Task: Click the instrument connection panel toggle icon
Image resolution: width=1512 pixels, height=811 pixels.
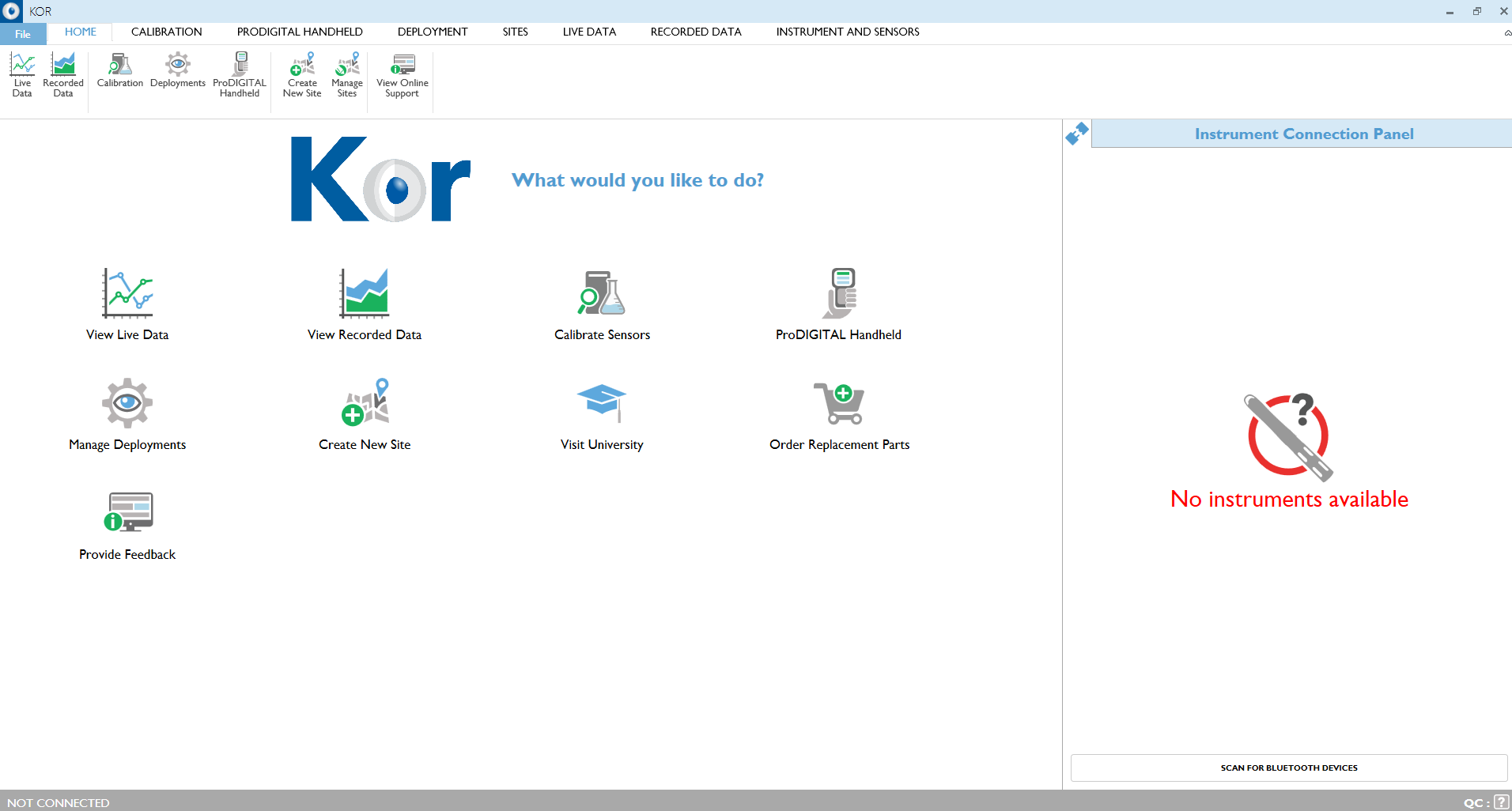Action: pos(1077,134)
